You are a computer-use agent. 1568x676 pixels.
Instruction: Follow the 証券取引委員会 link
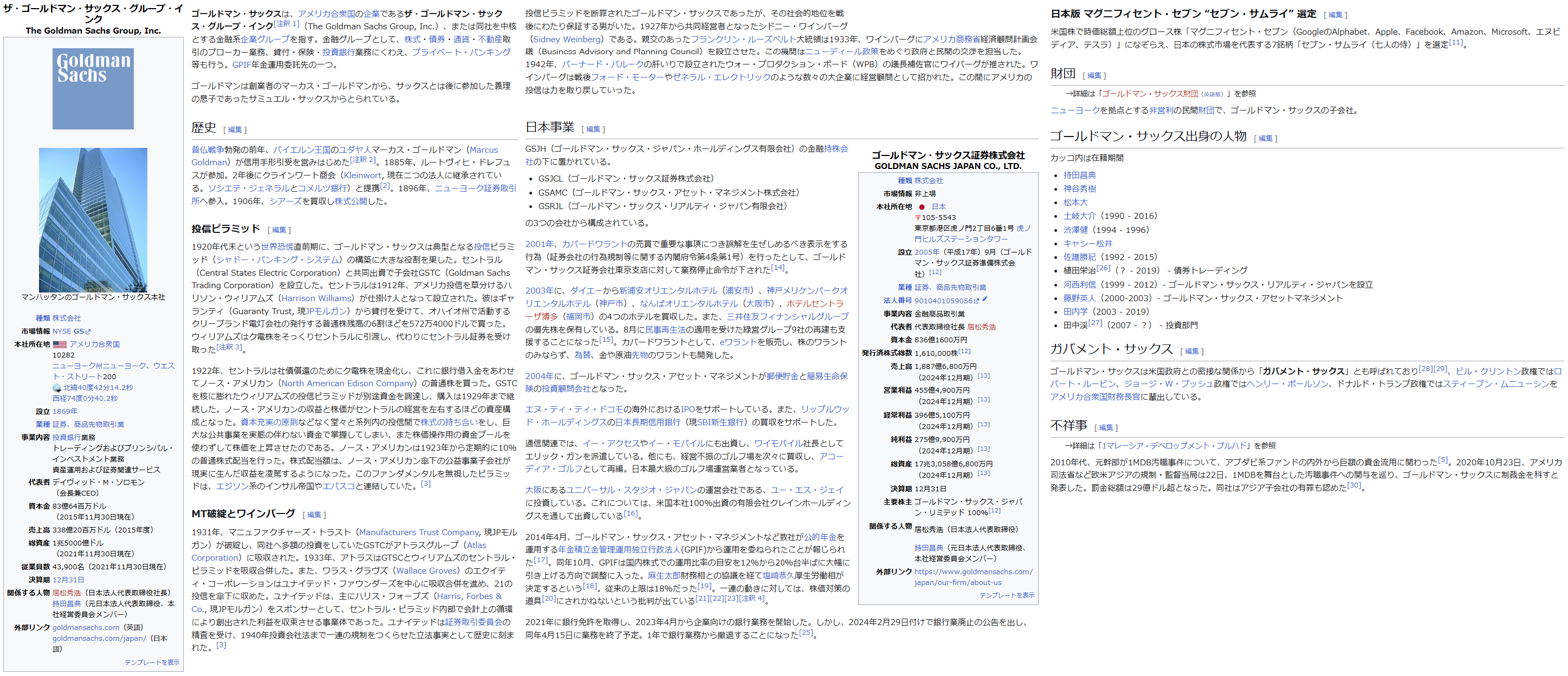point(474,622)
